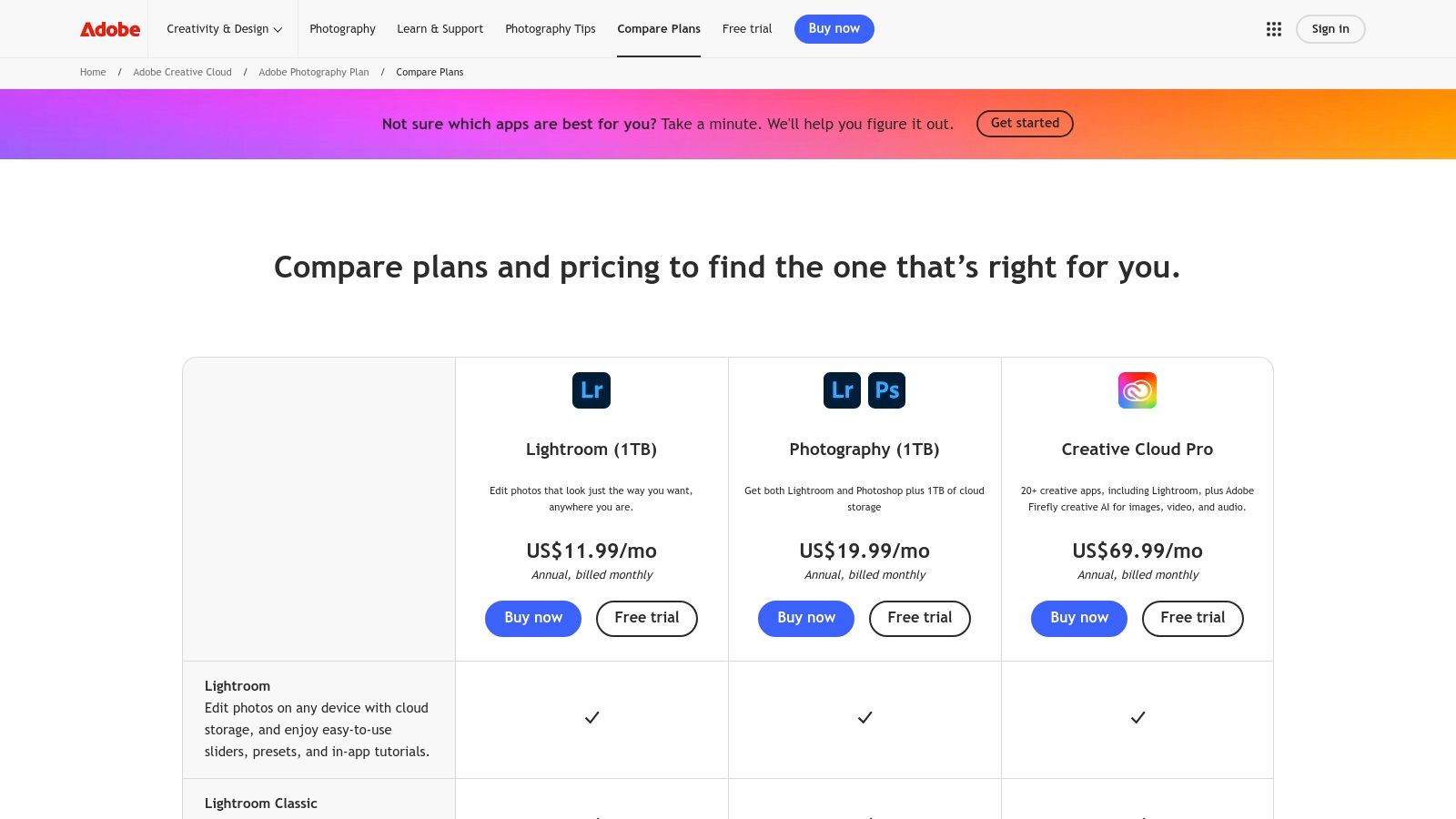This screenshot has width=1456, height=819.
Task: Click the Lightroom row checkmark under Creative Cloud Pro
Action: click(1137, 718)
